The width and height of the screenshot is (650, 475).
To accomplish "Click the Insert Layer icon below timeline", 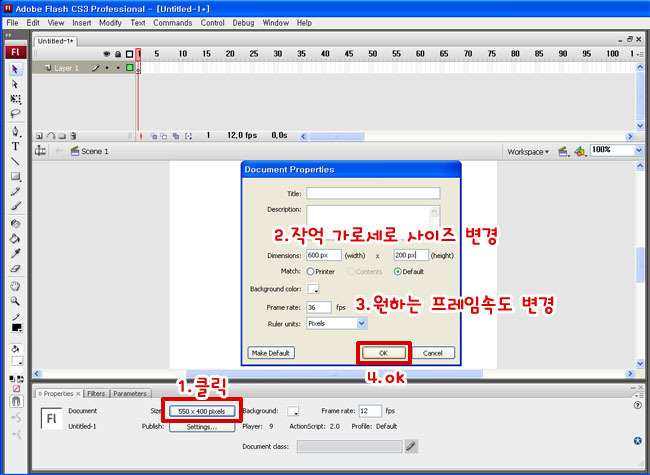I will point(39,136).
